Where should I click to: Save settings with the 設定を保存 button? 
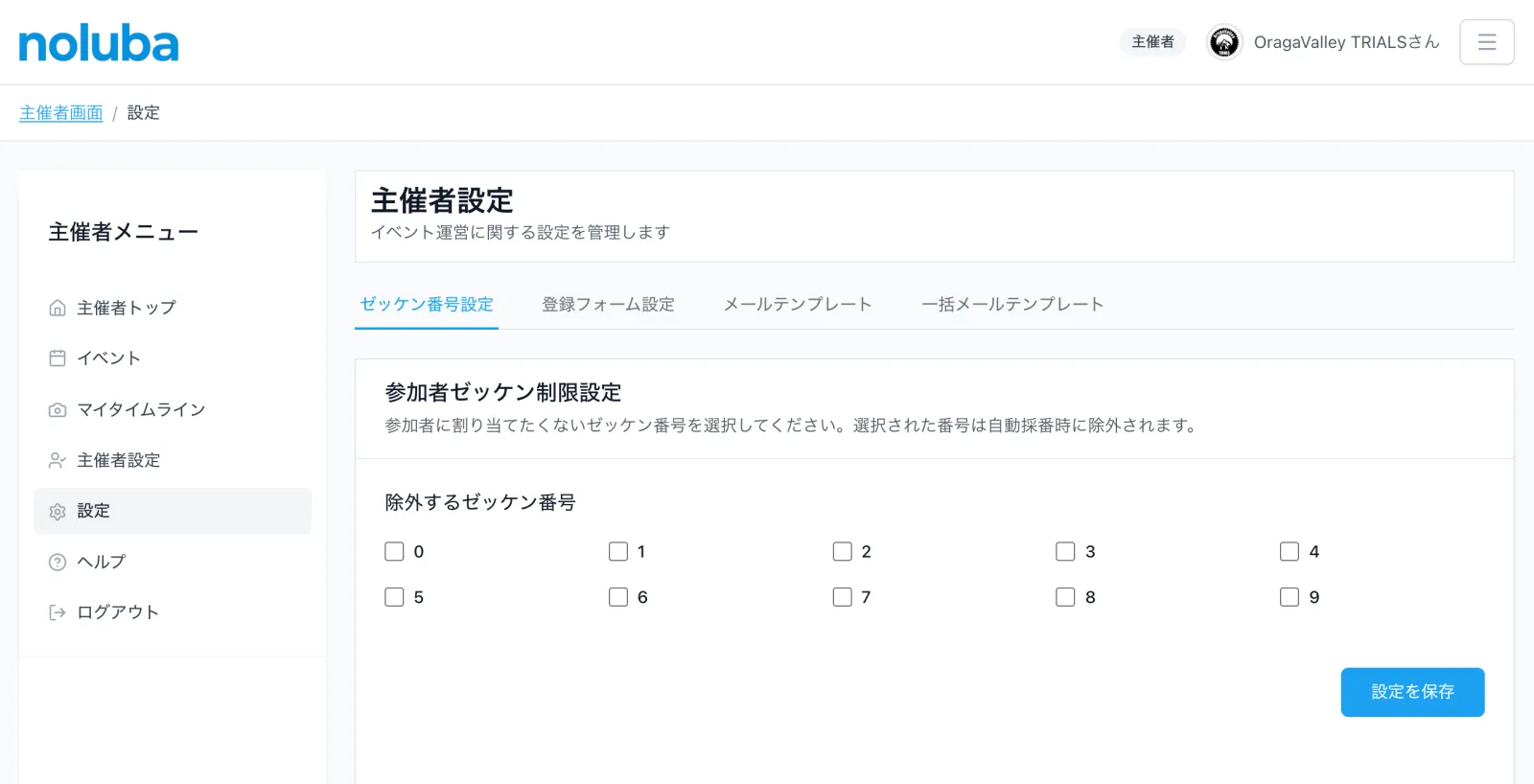pos(1412,692)
